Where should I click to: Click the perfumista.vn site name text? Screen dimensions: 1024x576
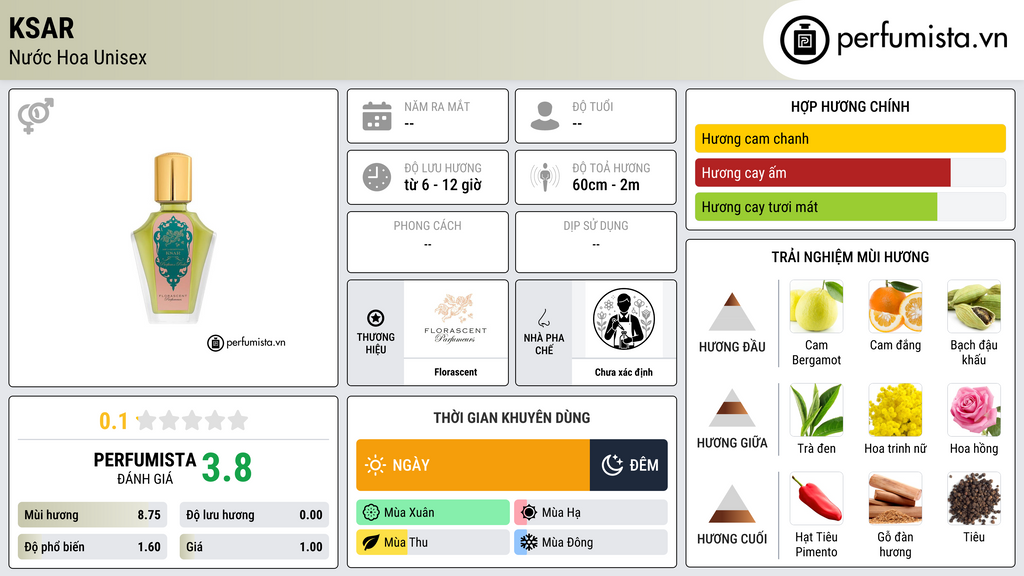(x=922, y=39)
